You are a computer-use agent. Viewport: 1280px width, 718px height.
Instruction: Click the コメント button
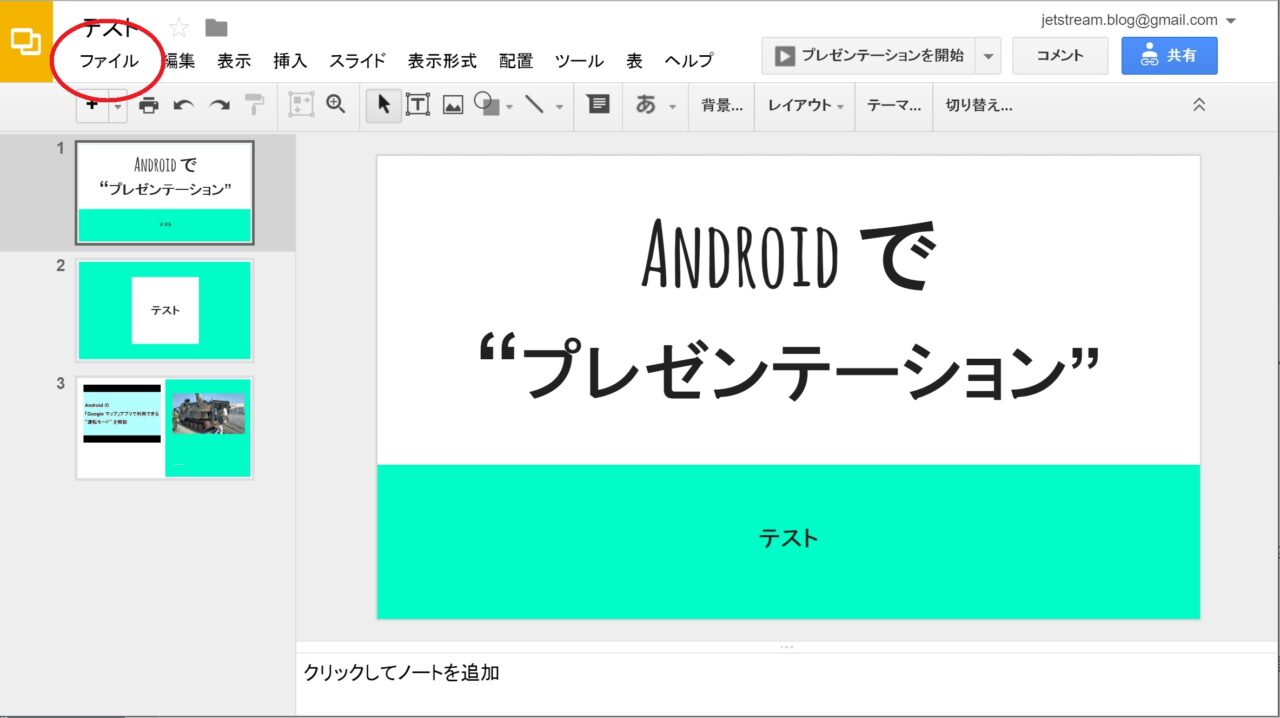pos(1060,56)
